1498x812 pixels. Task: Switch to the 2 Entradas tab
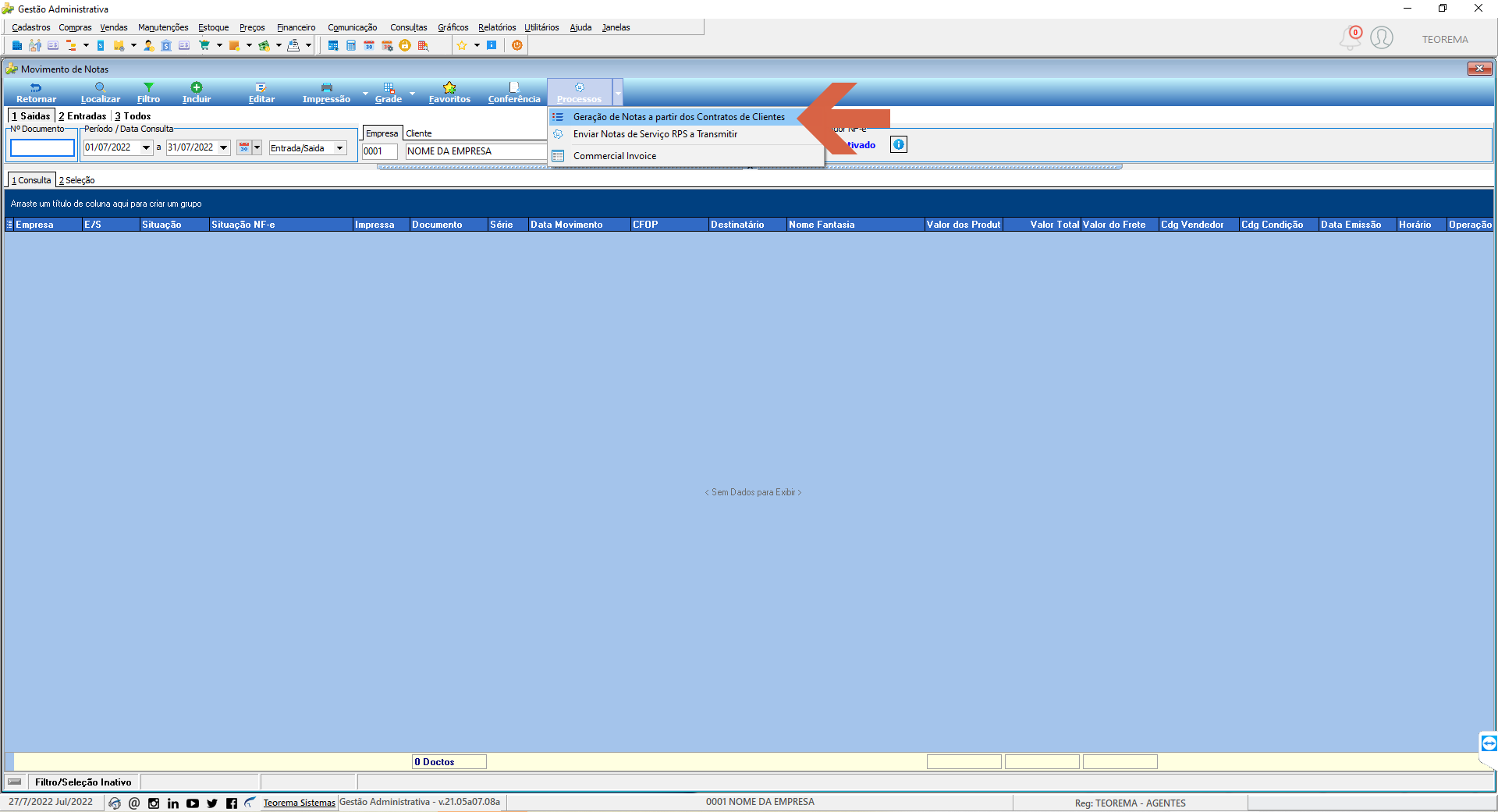coord(83,116)
